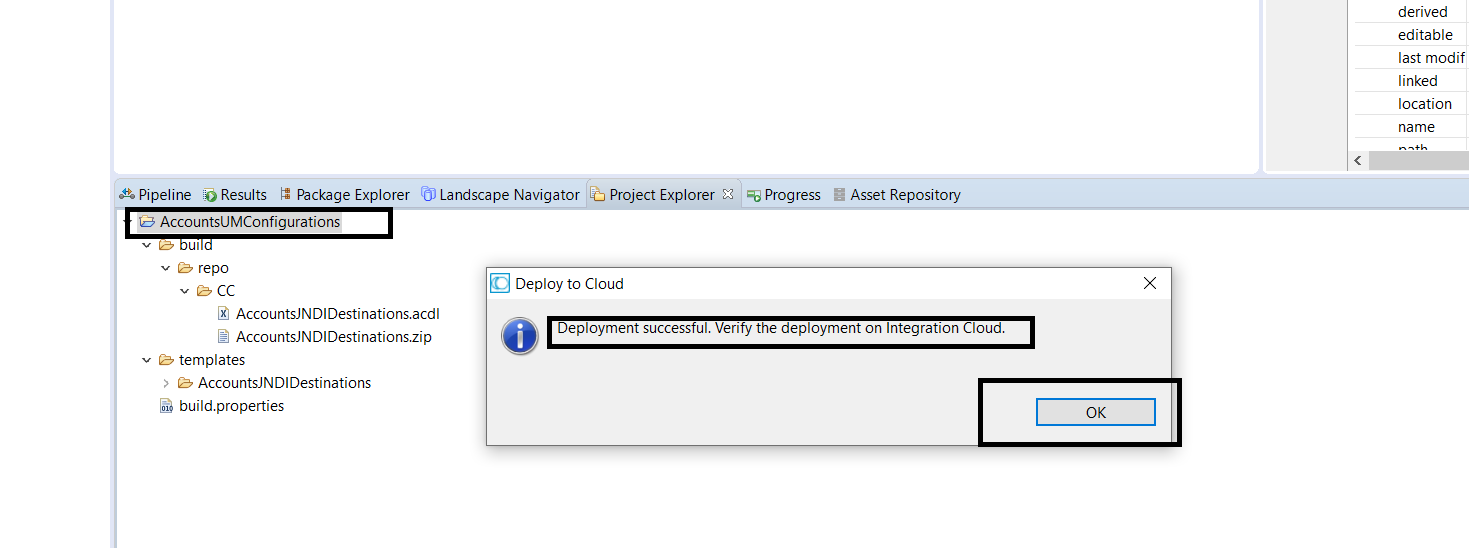Image resolution: width=1469 pixels, height=548 pixels.
Task: Click the repo folder icon
Action: pos(185,268)
